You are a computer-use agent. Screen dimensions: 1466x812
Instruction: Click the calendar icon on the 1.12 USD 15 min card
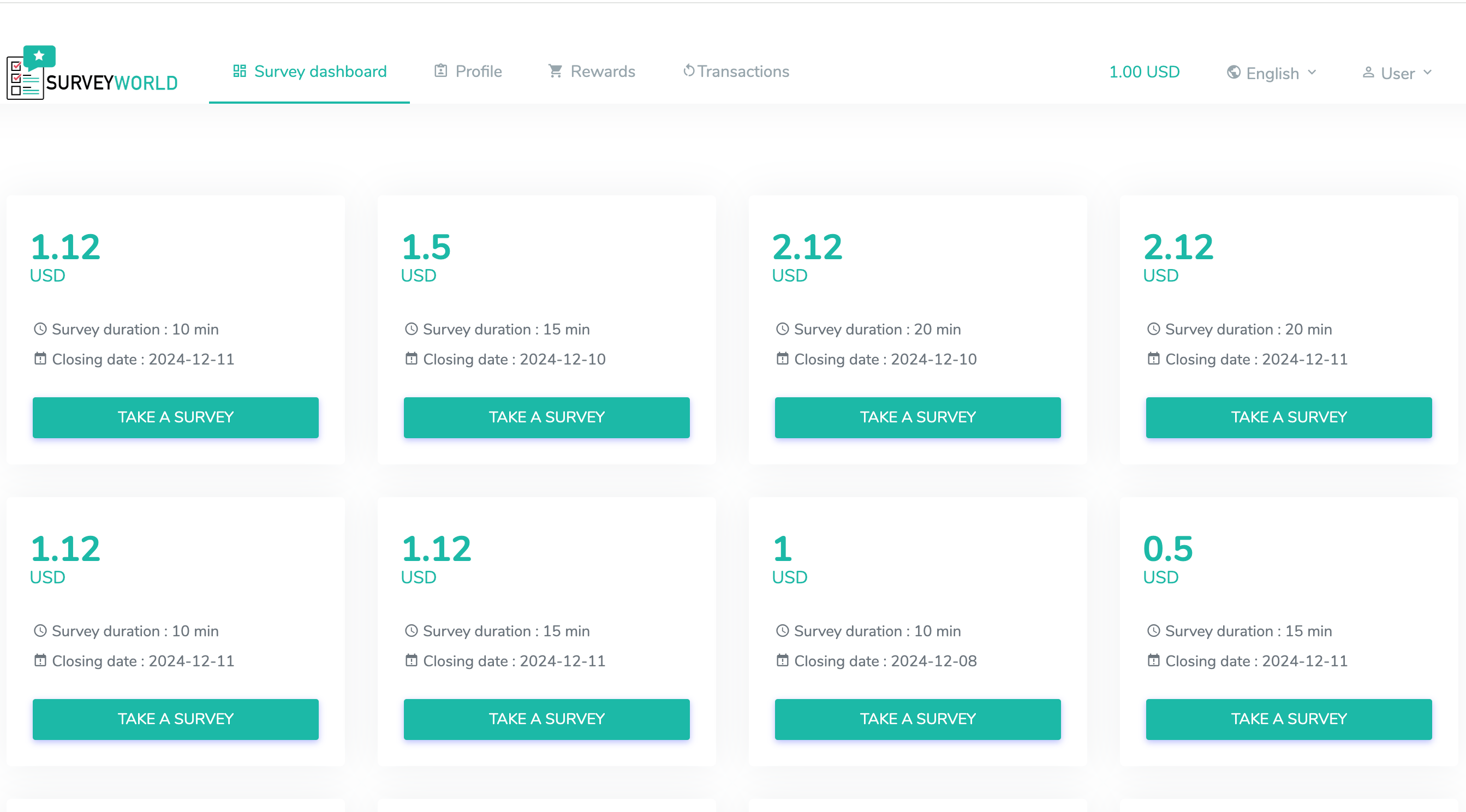tap(412, 660)
